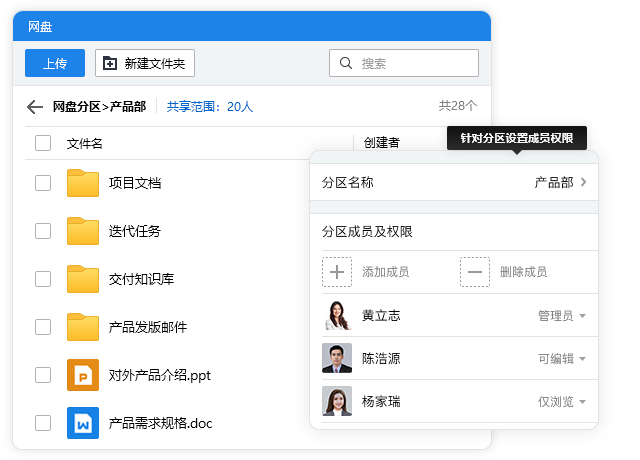Image resolution: width=640 pixels, height=460 pixels.
Task: Click the plus icon to add member
Action: pos(337,272)
